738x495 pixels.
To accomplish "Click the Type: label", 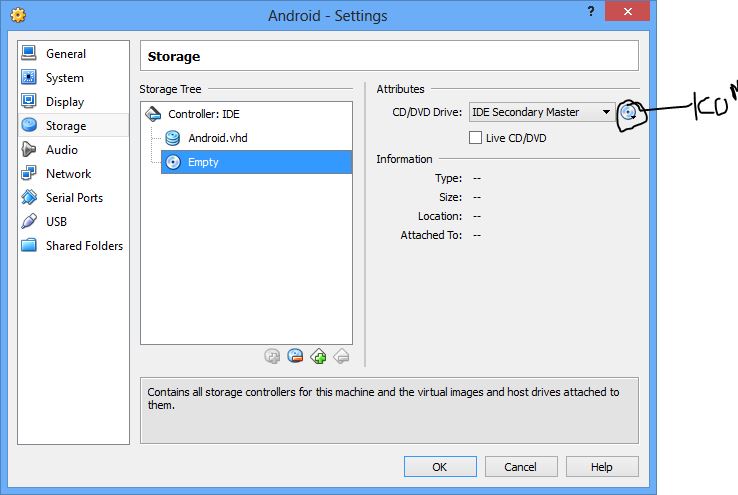I will 448,178.
